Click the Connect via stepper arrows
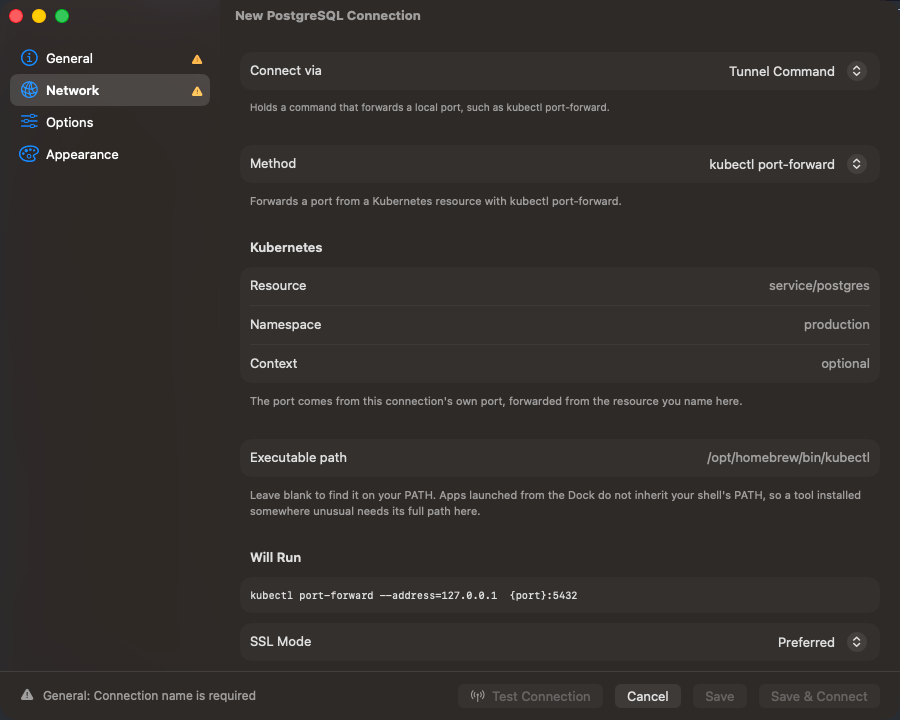The width and height of the screenshot is (900, 720). pos(856,71)
